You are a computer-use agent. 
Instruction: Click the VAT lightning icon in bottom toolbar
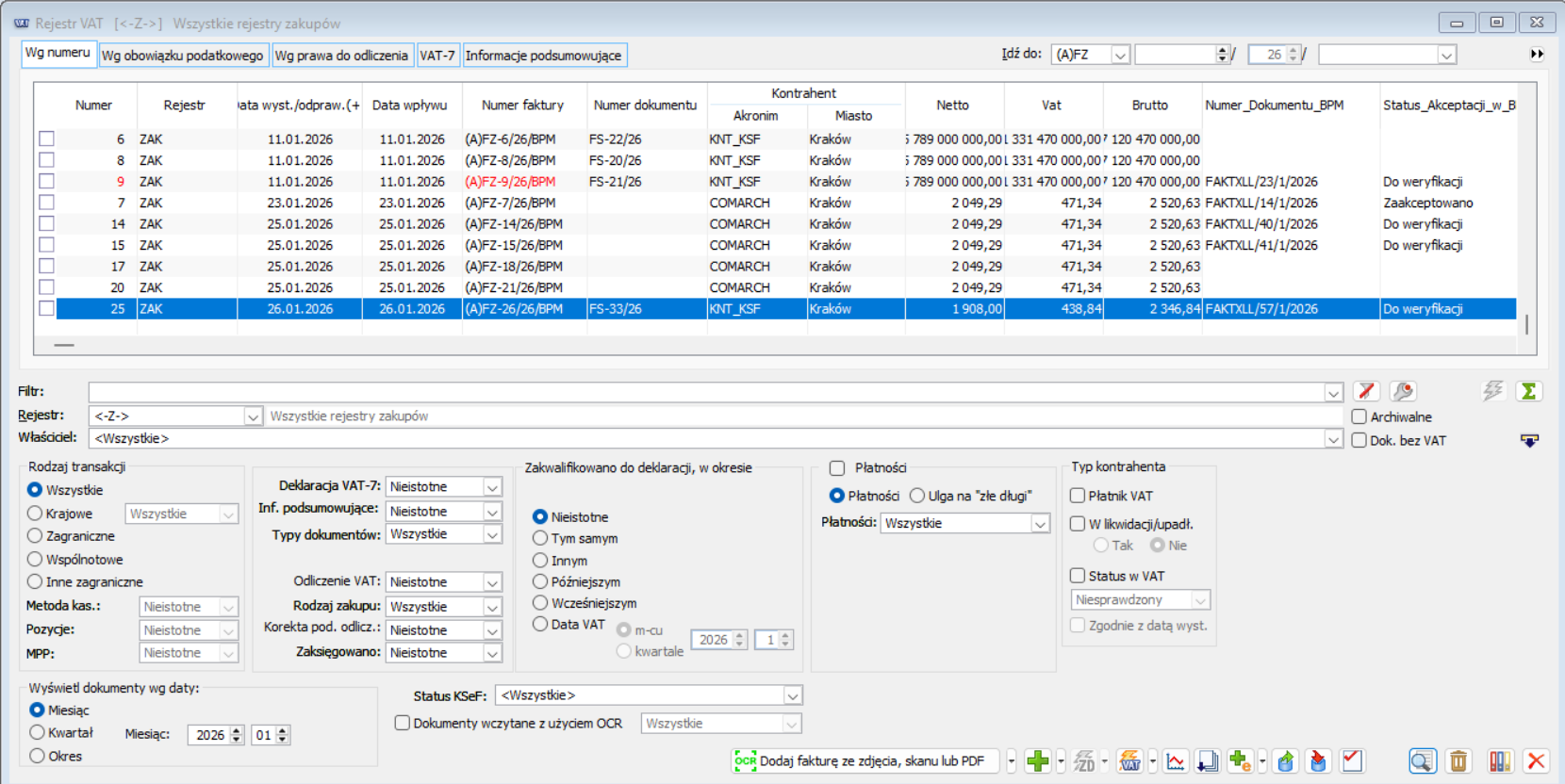pos(1129,761)
